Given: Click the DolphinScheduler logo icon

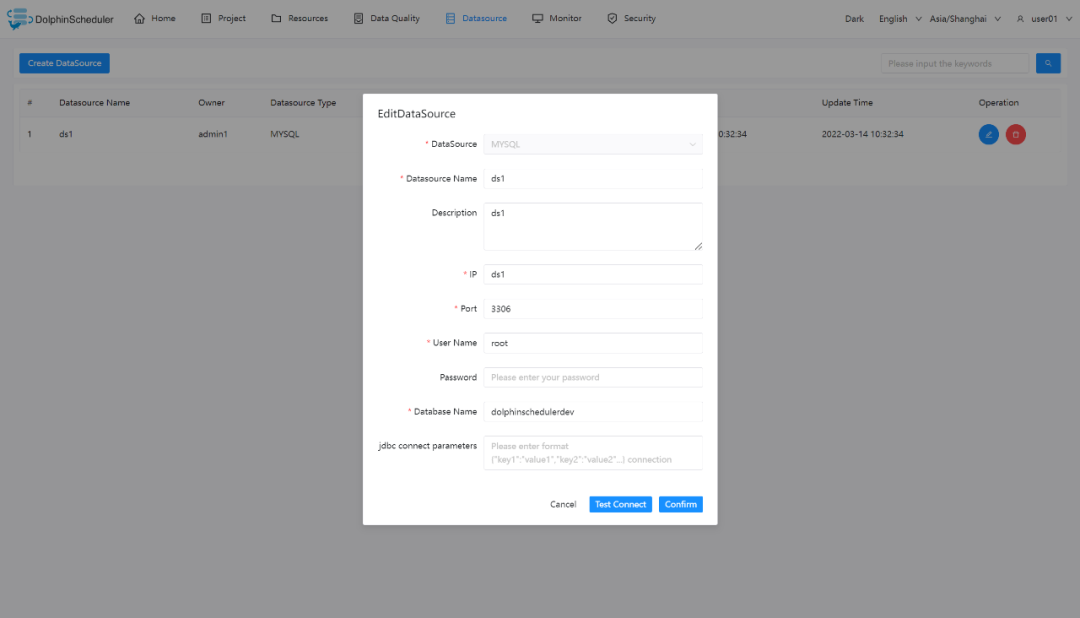Looking at the screenshot, I should tap(20, 19).
